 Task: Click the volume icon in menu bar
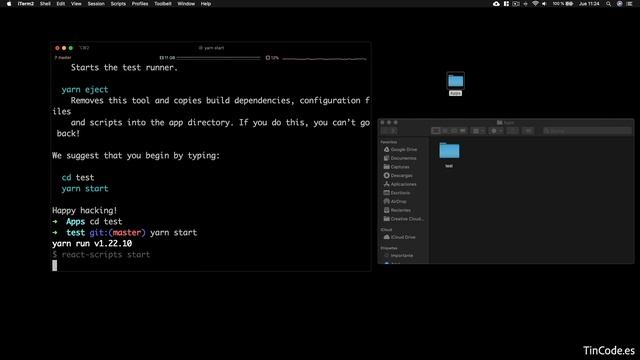(x=544, y=4)
